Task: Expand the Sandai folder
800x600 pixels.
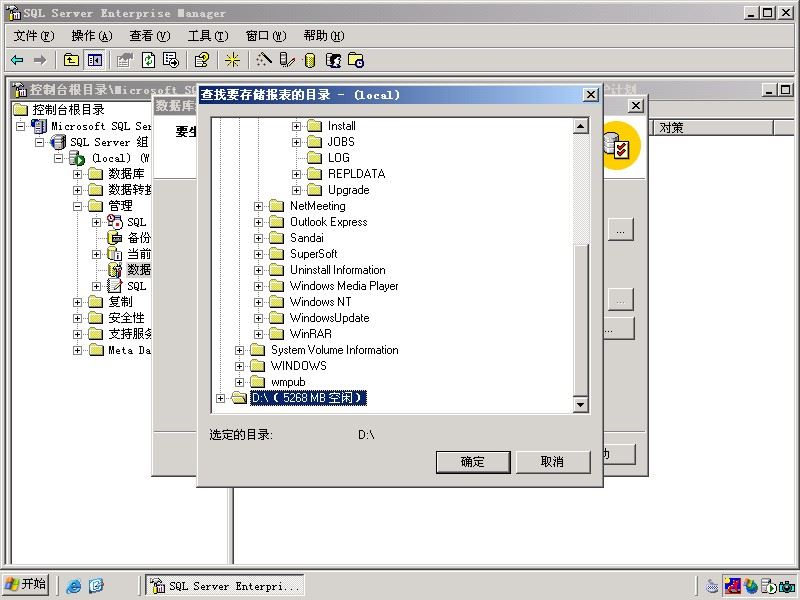Action: tap(258, 238)
